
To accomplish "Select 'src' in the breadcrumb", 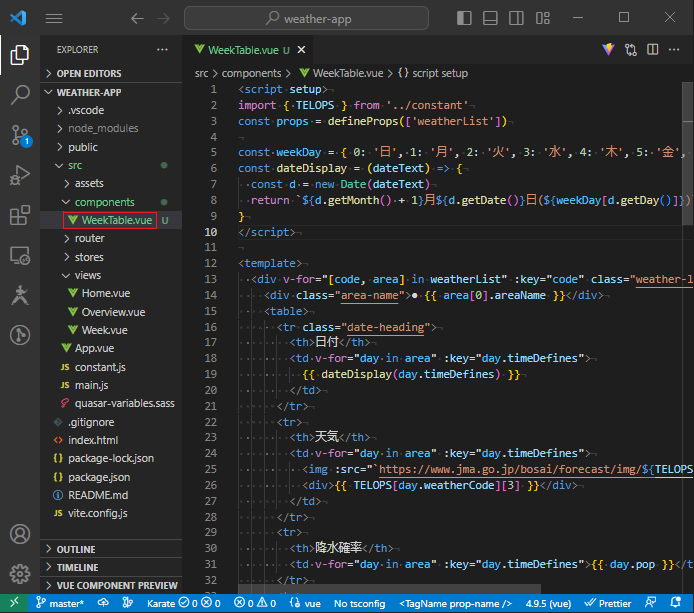I will point(201,73).
